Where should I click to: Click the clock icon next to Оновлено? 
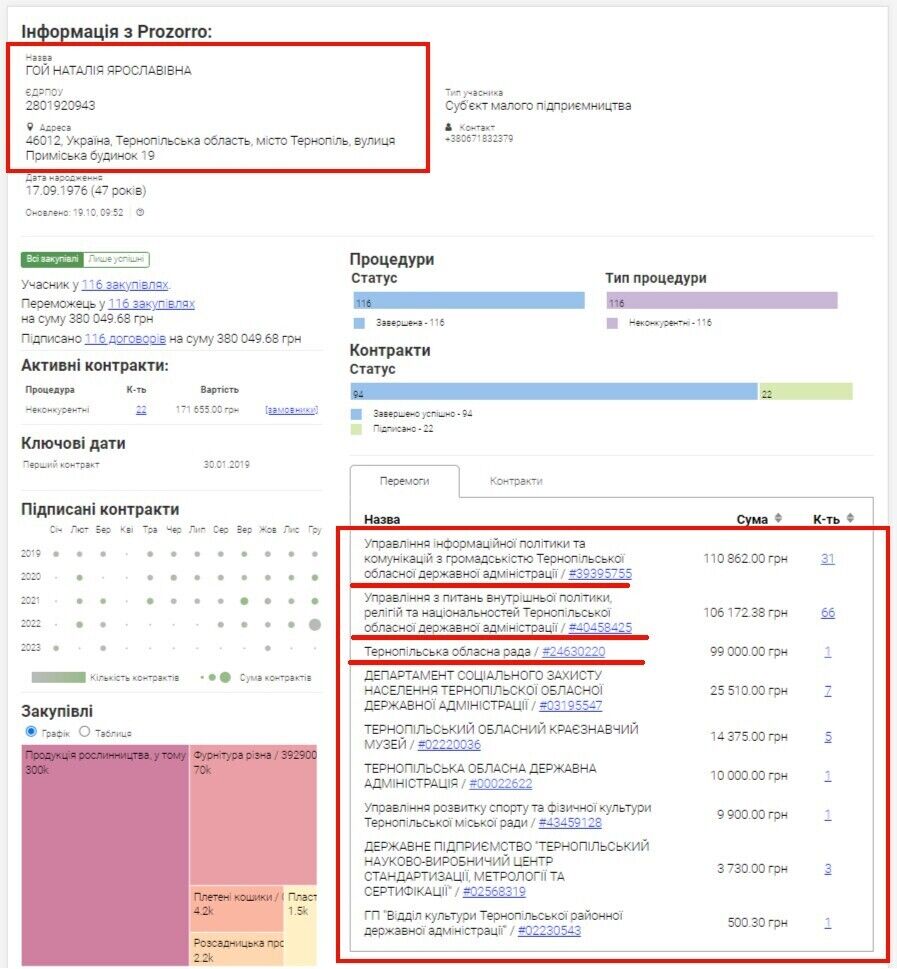140,212
